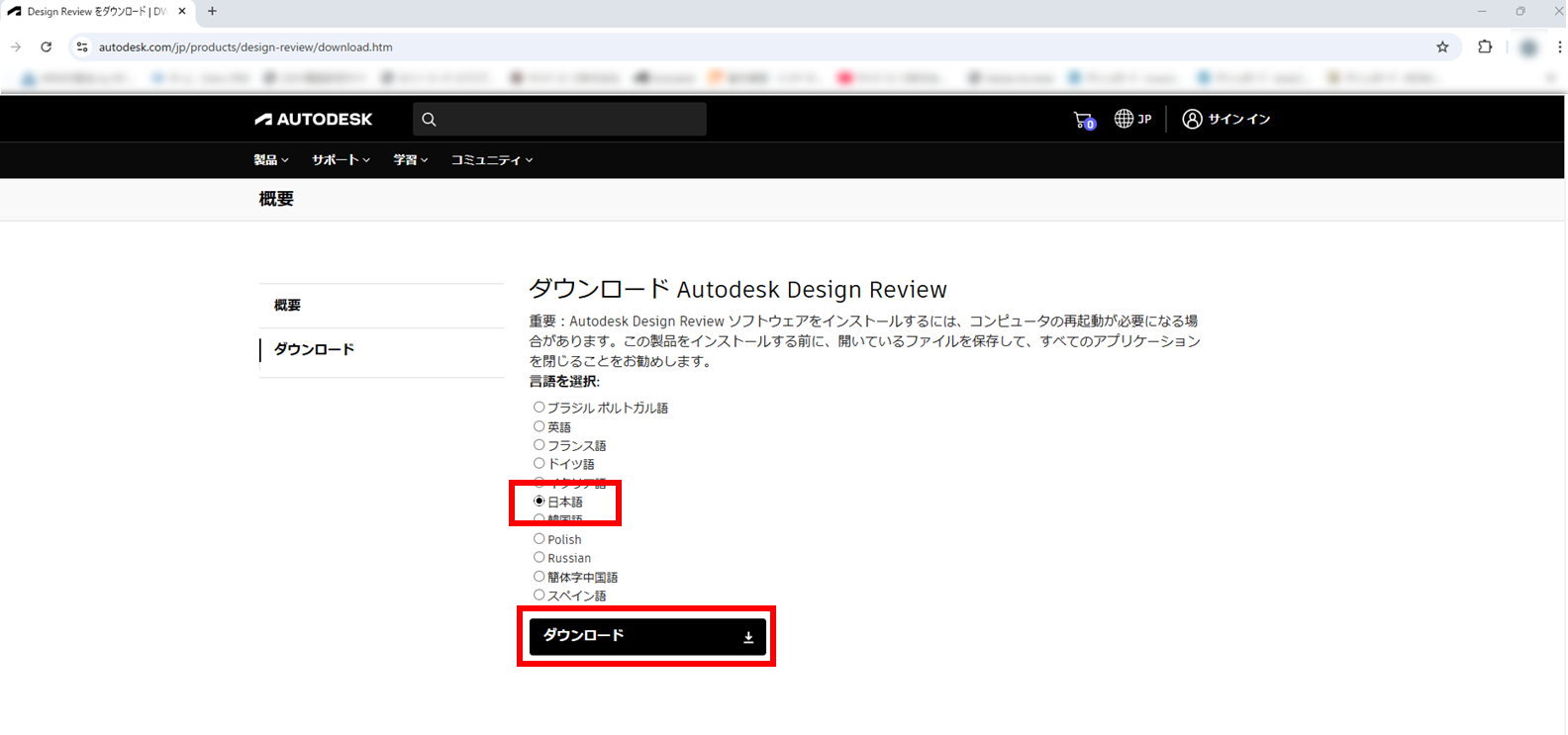Click the 概要 heading in the gray bar
This screenshot has width=1568, height=735.
[276, 199]
